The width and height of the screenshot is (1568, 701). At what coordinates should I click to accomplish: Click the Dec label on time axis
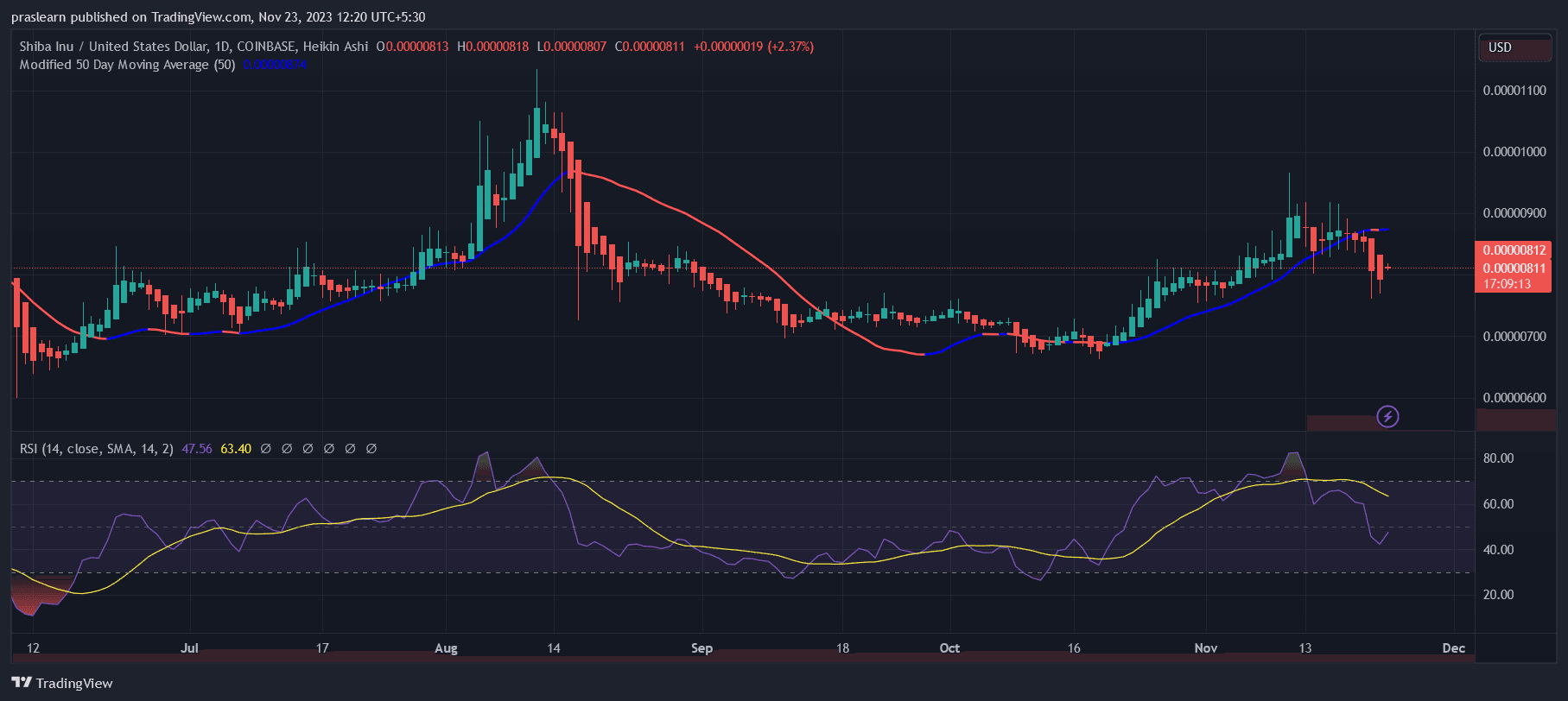tap(1454, 648)
